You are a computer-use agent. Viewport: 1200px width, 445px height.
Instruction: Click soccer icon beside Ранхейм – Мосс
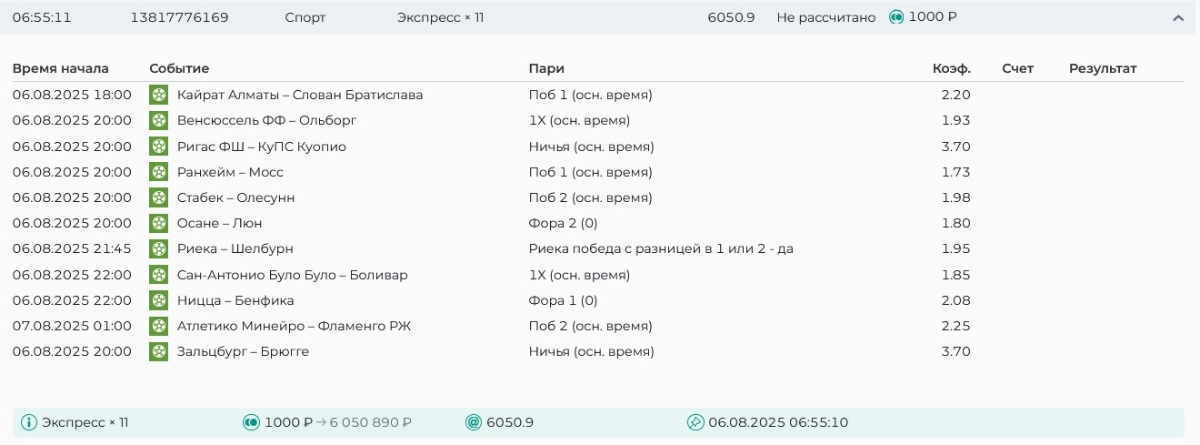[158, 172]
